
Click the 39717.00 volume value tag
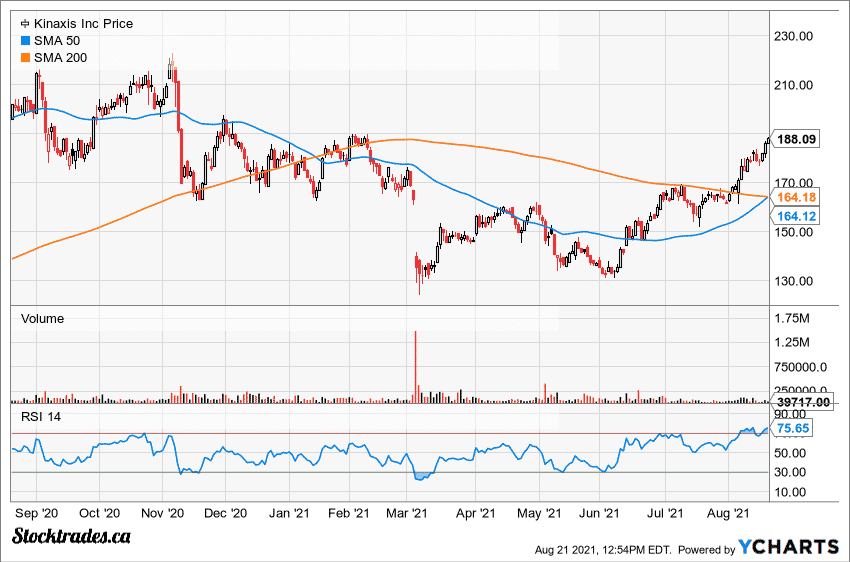click(804, 402)
